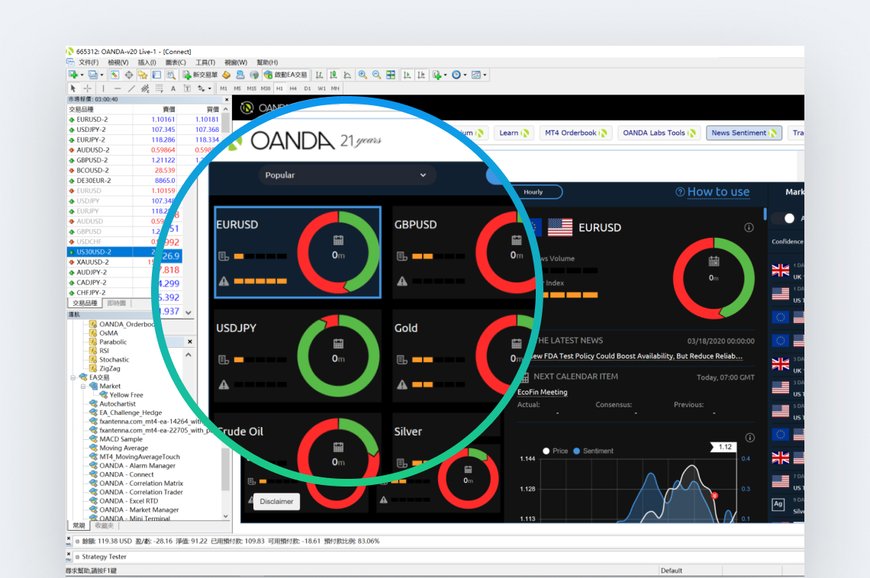Click the zoom in magnifier icon
The image size is (870, 578).
tap(361, 75)
